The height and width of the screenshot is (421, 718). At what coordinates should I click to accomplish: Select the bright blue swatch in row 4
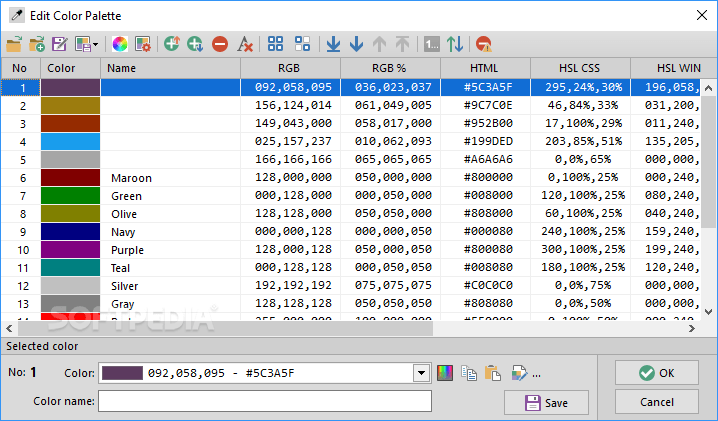pyautogui.click(x=71, y=142)
